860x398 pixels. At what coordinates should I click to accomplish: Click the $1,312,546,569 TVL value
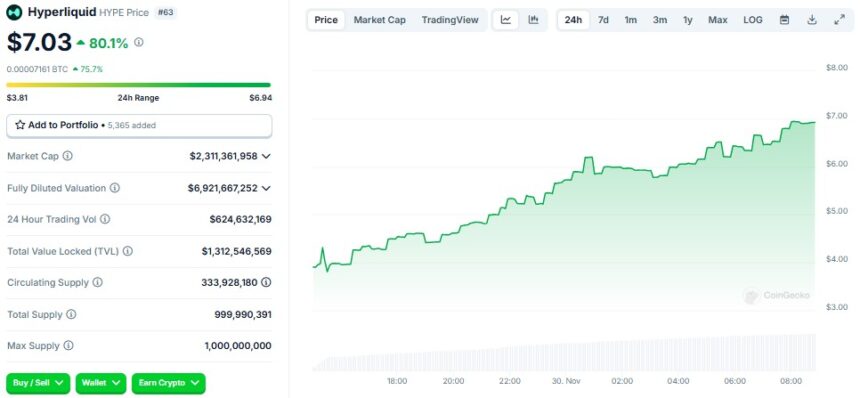point(236,251)
